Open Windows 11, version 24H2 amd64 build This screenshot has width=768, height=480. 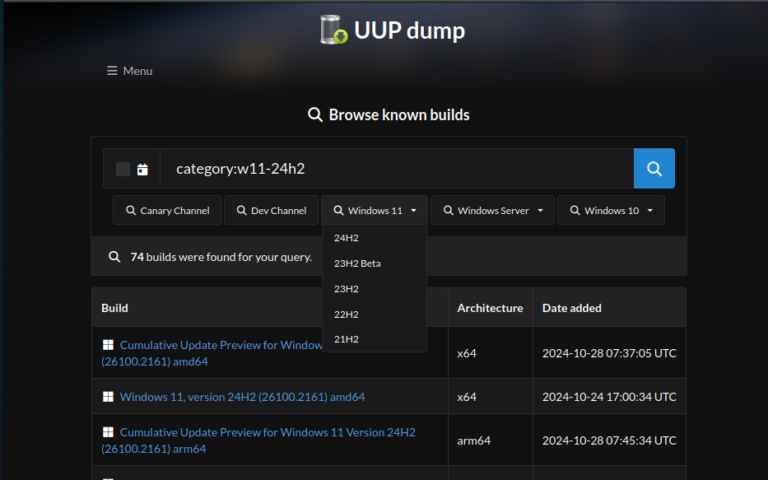242,397
